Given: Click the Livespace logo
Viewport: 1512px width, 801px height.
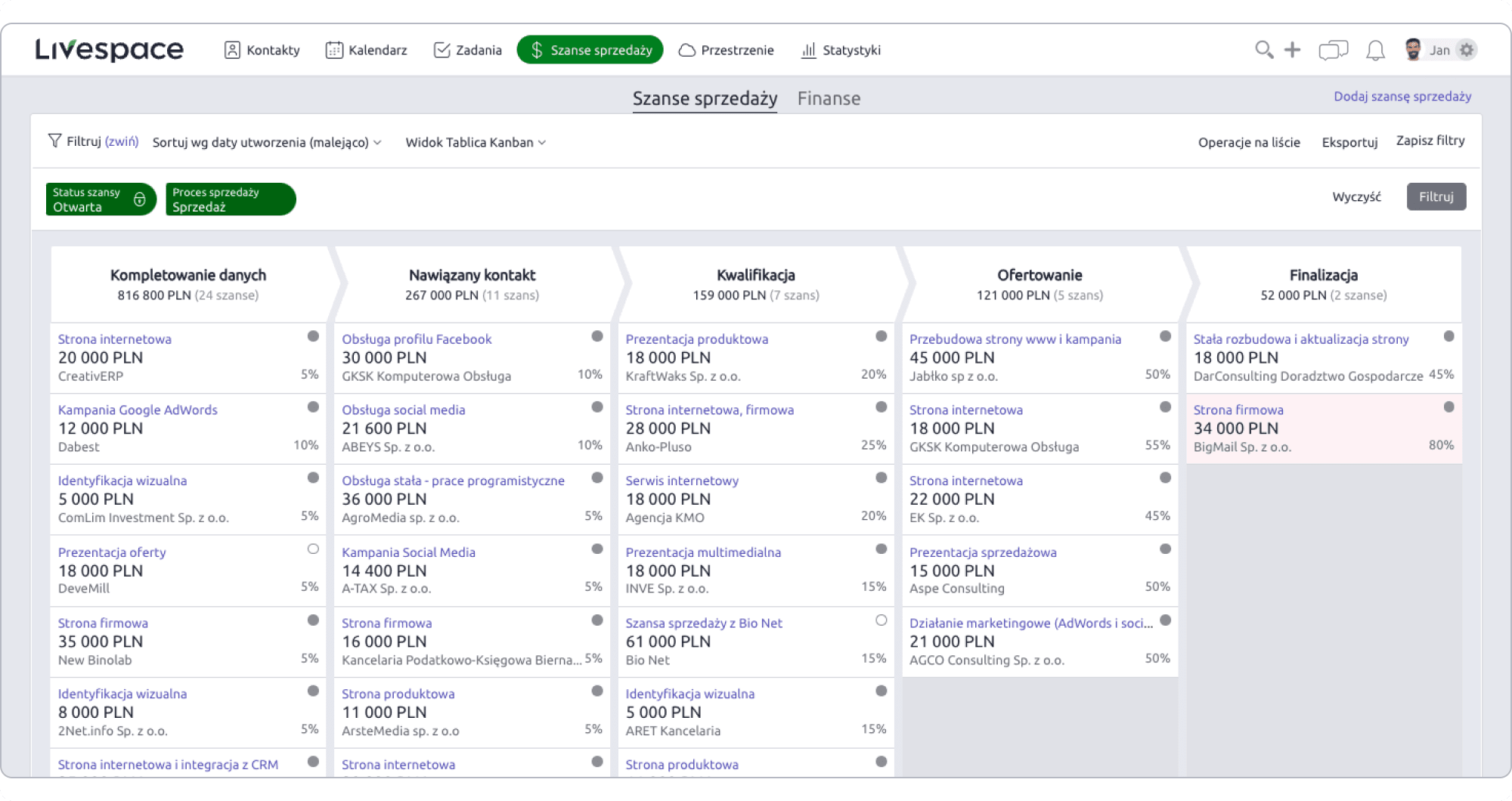Looking at the screenshot, I should 110,50.
